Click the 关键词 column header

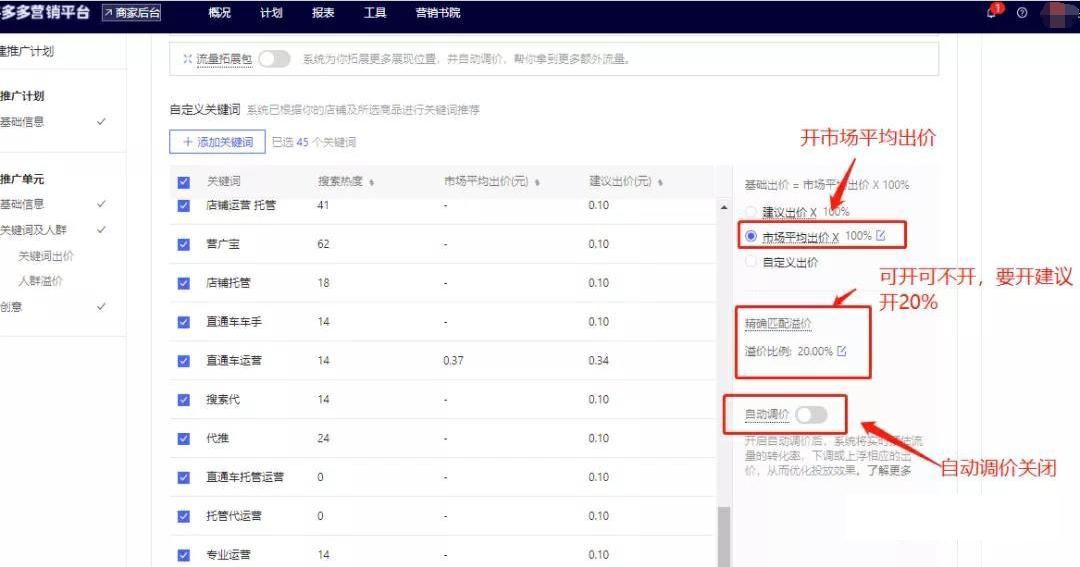coord(224,182)
